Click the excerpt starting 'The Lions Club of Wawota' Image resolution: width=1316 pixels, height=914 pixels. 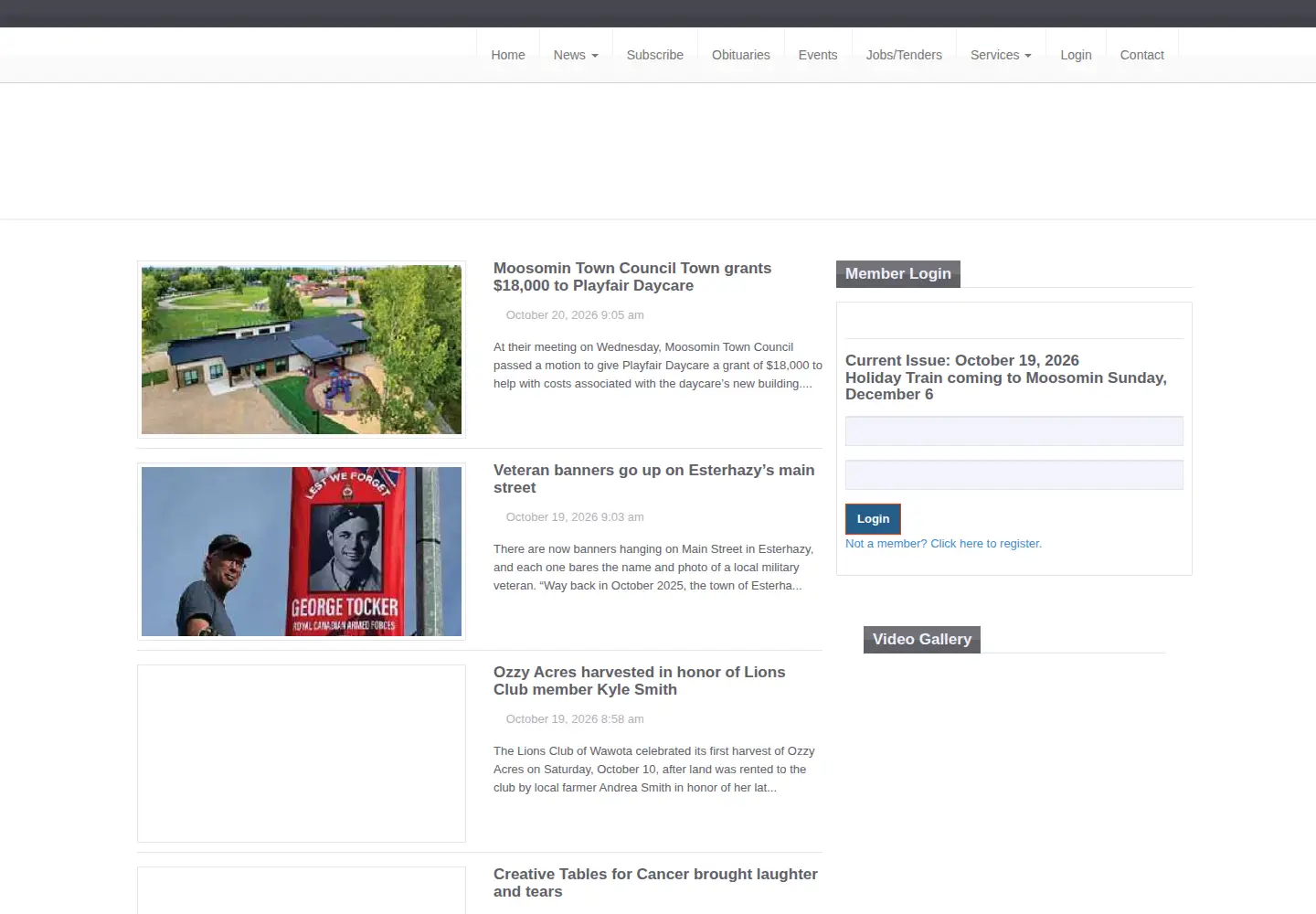point(654,770)
